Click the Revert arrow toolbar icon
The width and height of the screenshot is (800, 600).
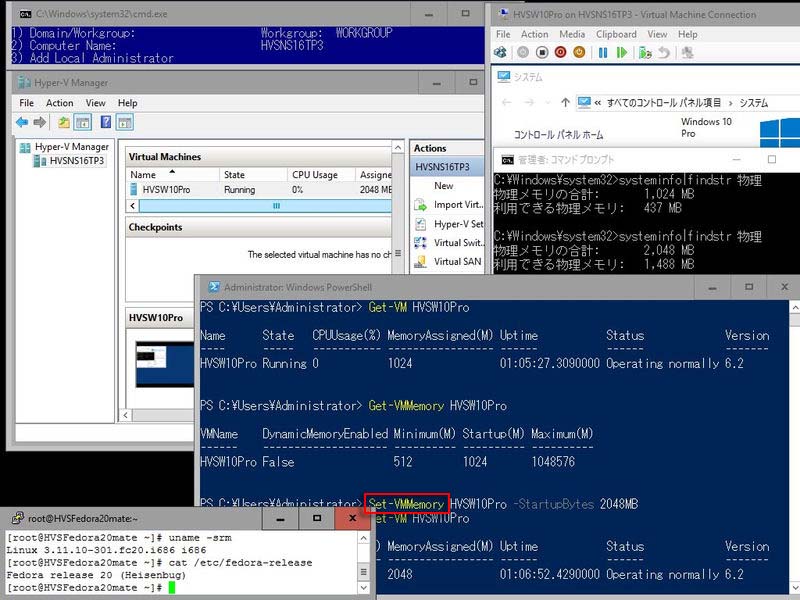click(x=664, y=53)
